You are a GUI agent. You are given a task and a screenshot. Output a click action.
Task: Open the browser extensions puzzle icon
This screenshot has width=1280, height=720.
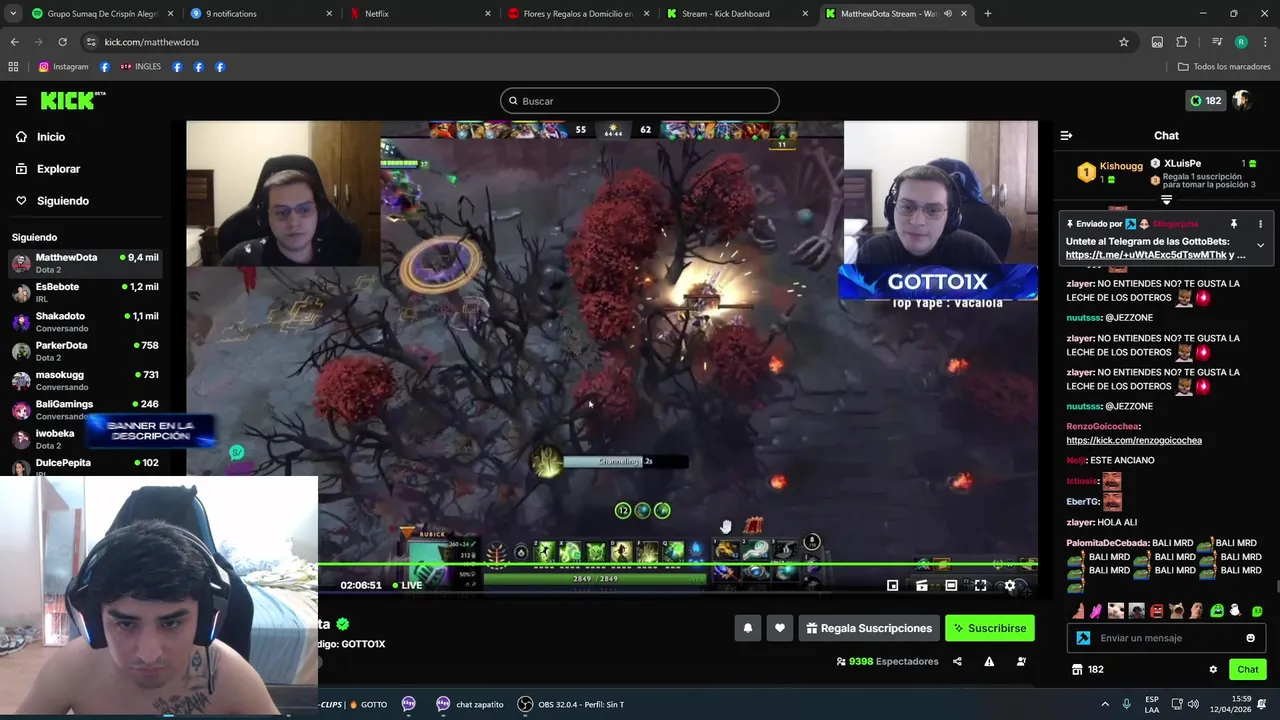1182,42
